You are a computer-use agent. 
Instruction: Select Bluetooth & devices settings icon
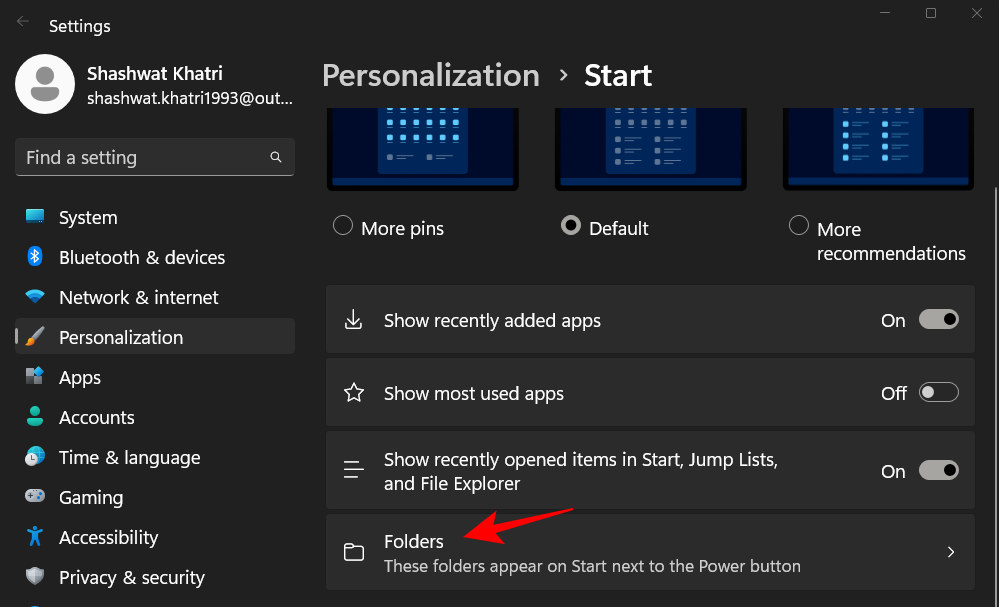point(34,257)
